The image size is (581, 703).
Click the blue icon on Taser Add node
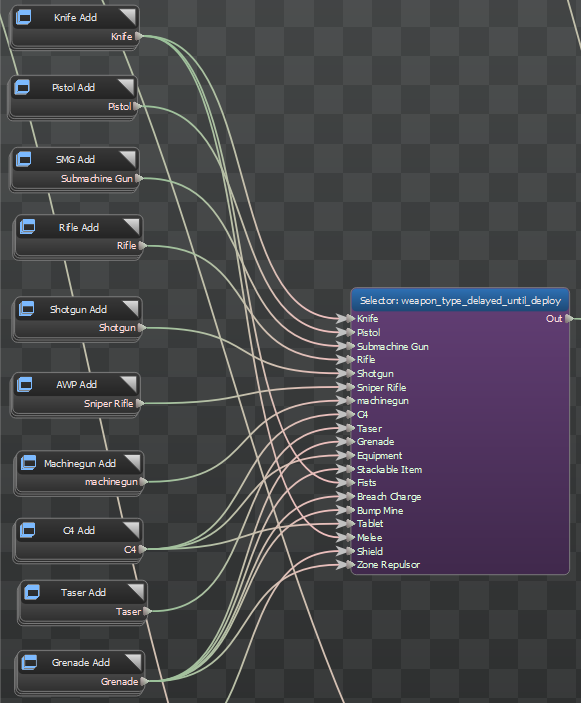click(x=32, y=592)
